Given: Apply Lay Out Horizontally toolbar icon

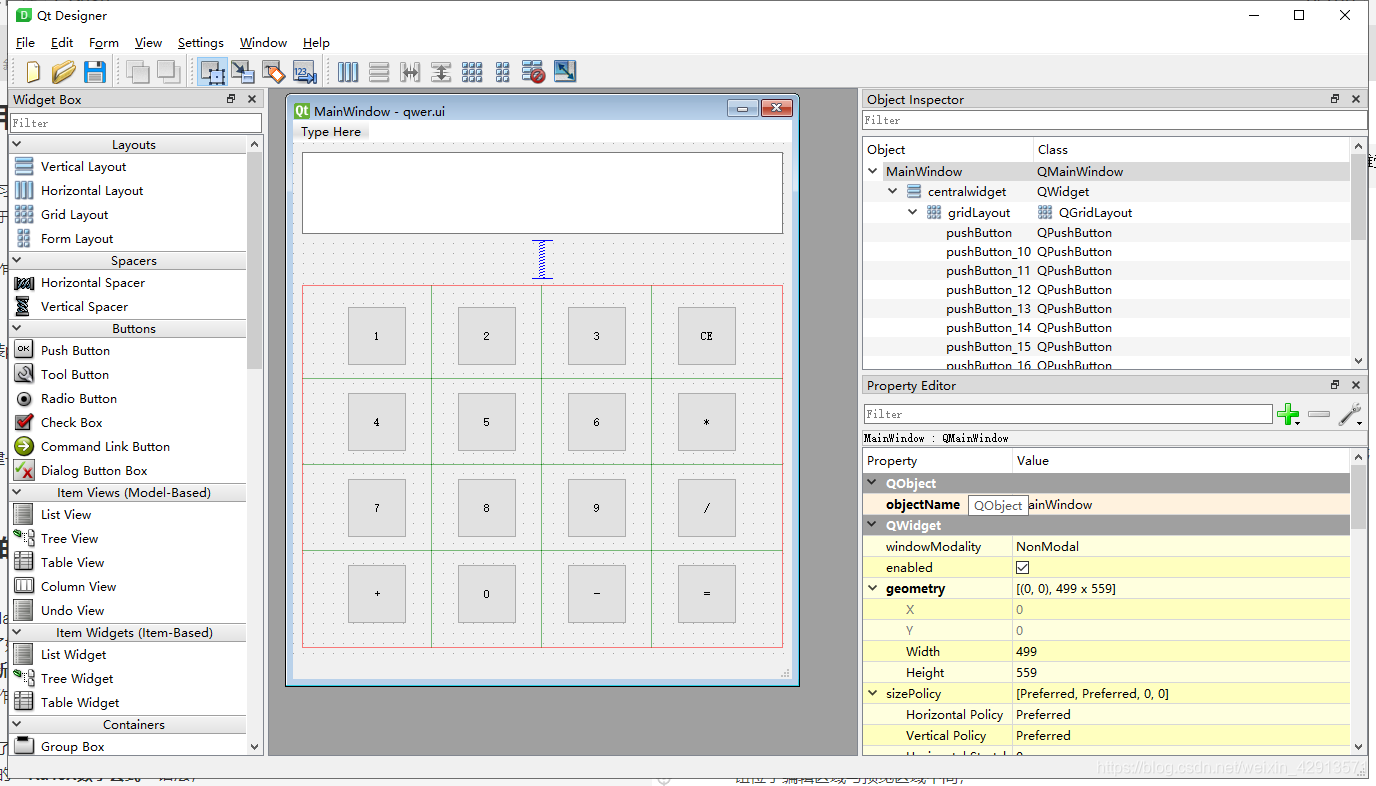Looking at the screenshot, I should [x=348, y=71].
